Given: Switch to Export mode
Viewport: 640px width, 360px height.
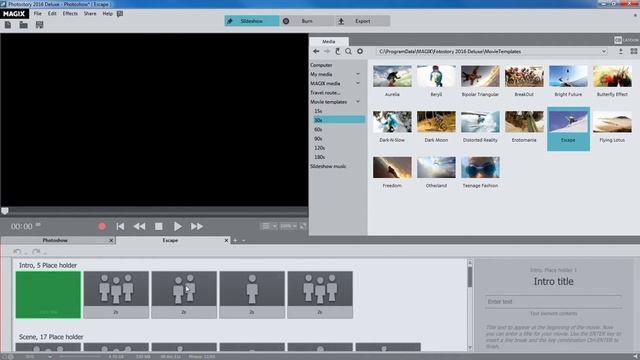Looking at the screenshot, I should click(x=362, y=21).
